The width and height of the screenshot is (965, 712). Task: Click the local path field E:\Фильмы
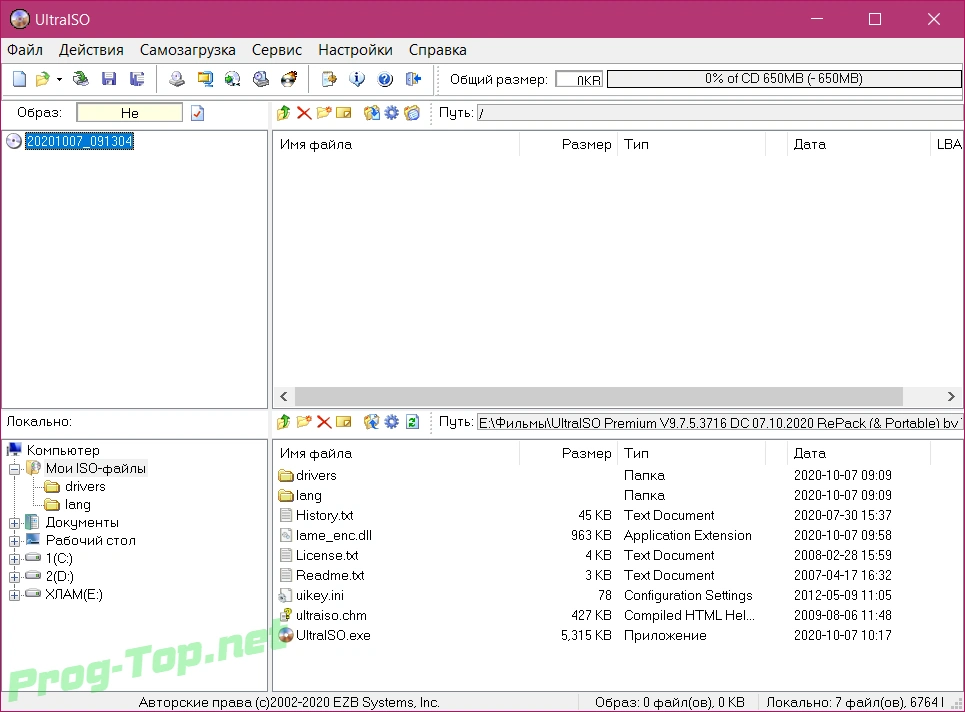(x=720, y=423)
